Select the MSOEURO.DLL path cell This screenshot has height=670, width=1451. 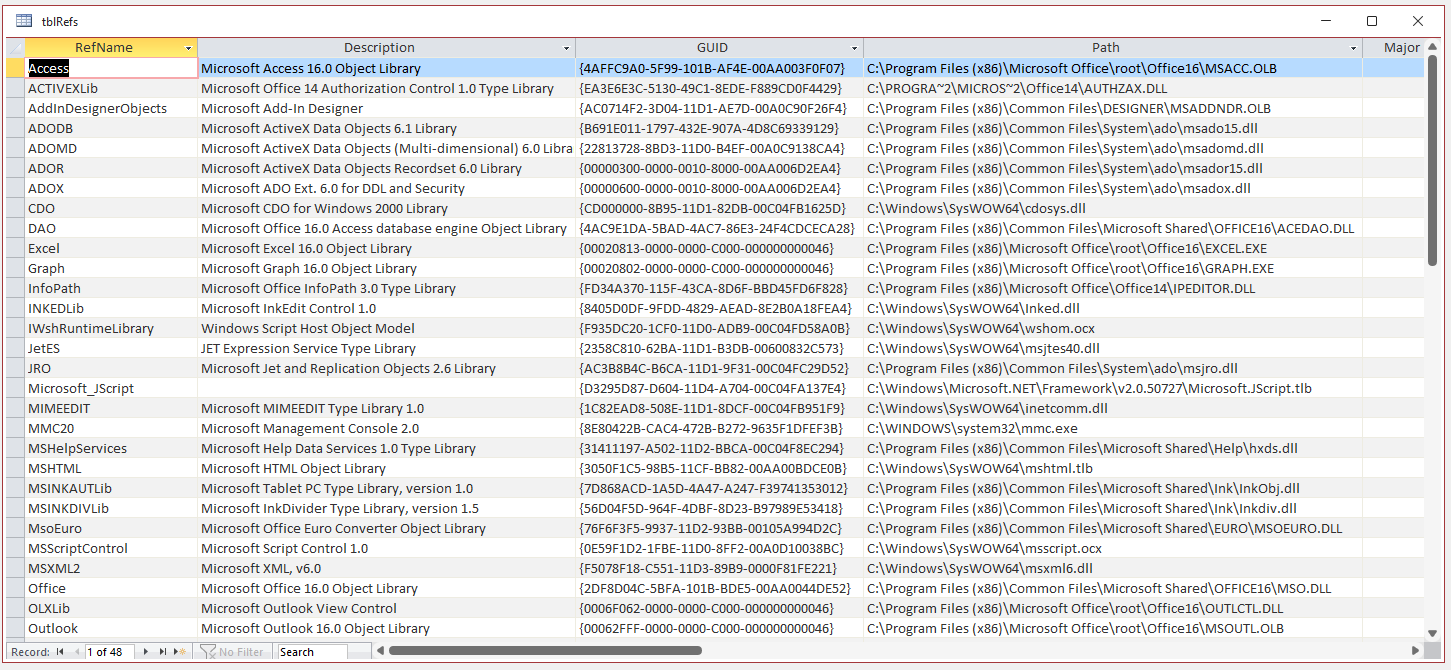[x=1113, y=528]
